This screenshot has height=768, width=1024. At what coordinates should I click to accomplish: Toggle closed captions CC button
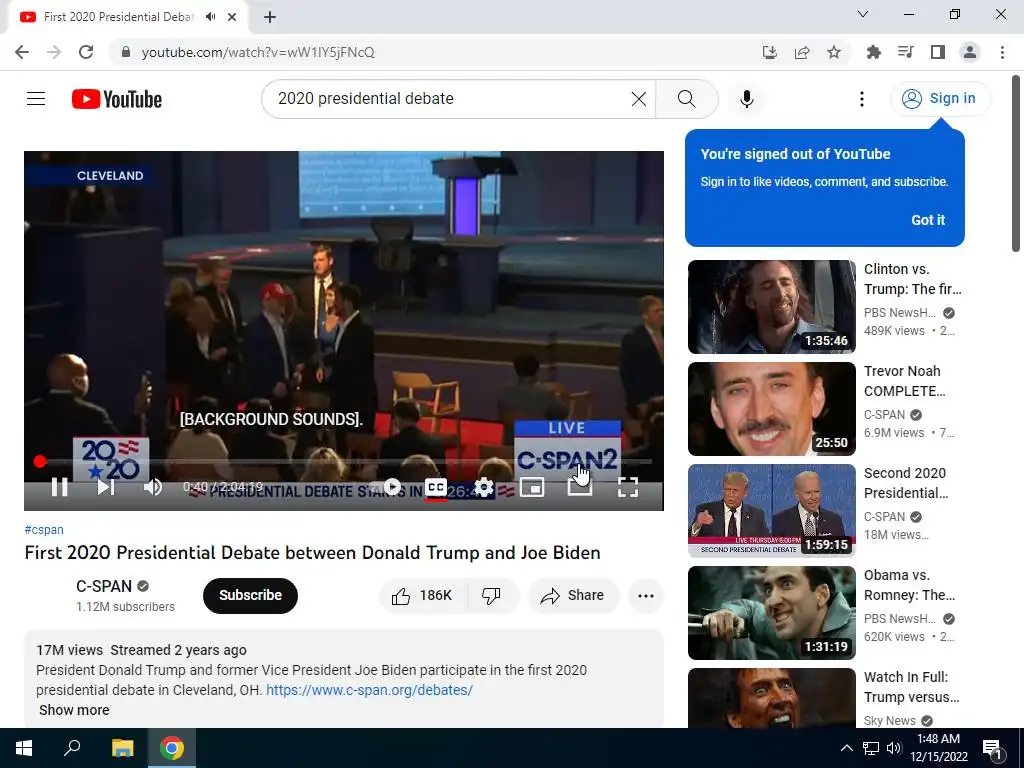point(436,487)
